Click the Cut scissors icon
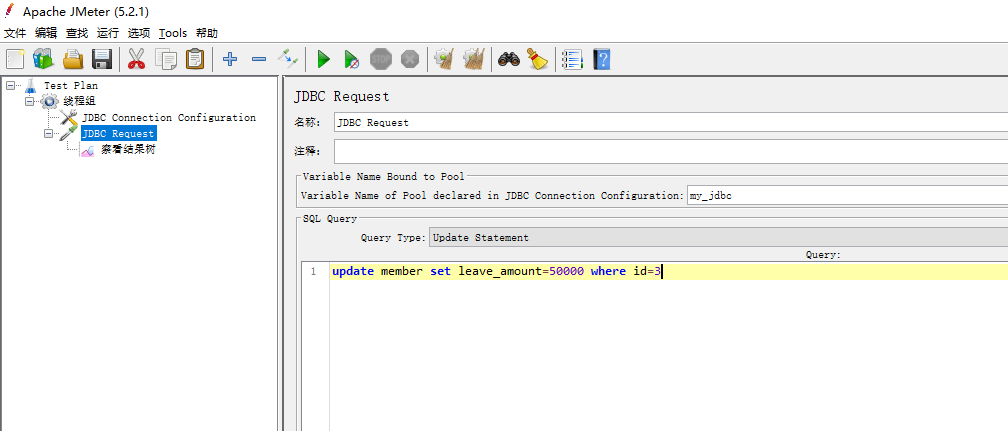Viewport: 1008px width, 431px height. [137, 59]
